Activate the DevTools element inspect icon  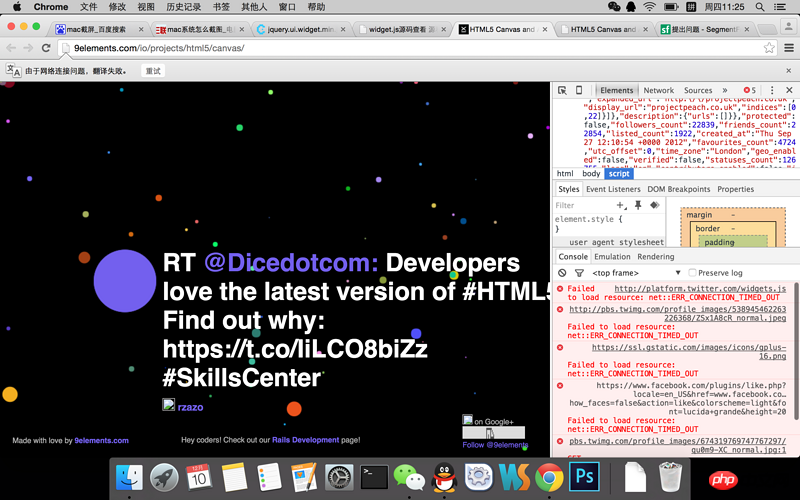[x=562, y=90]
